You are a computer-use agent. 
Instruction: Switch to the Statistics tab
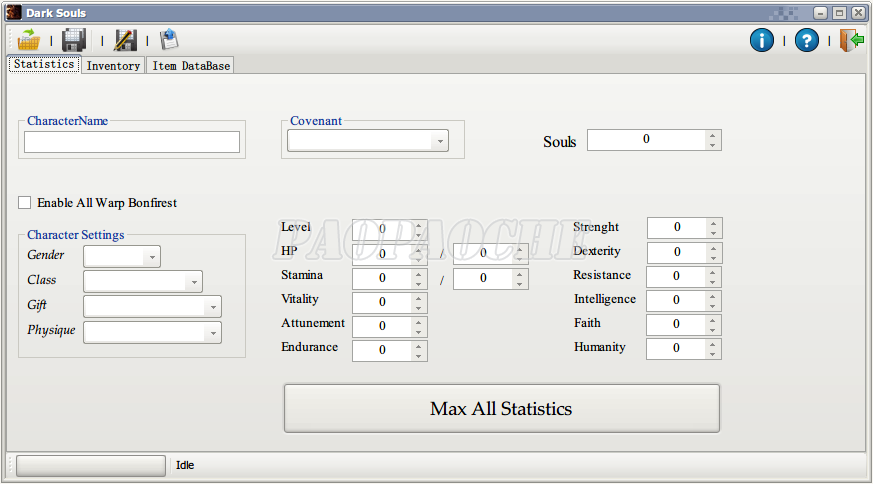coord(44,64)
